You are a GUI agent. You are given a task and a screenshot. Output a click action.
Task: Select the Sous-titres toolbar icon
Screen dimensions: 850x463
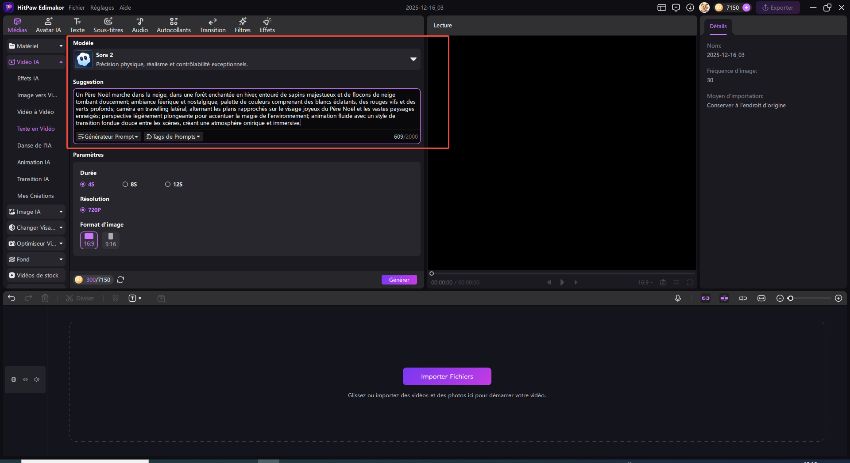(x=108, y=25)
